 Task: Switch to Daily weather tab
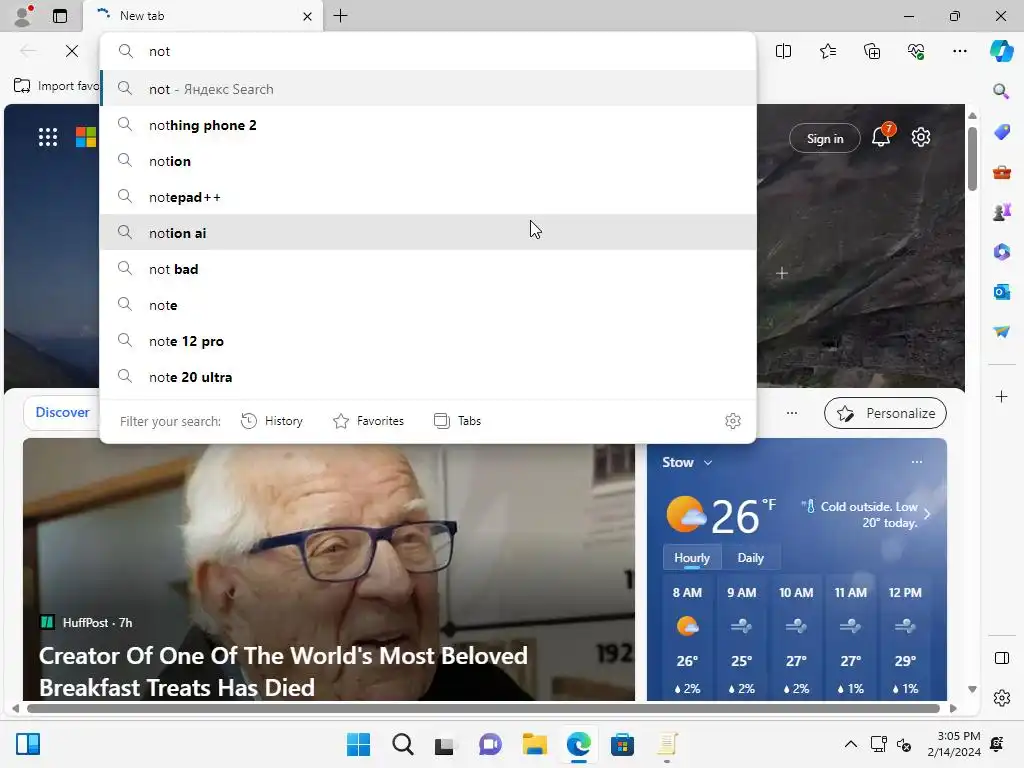(x=750, y=558)
